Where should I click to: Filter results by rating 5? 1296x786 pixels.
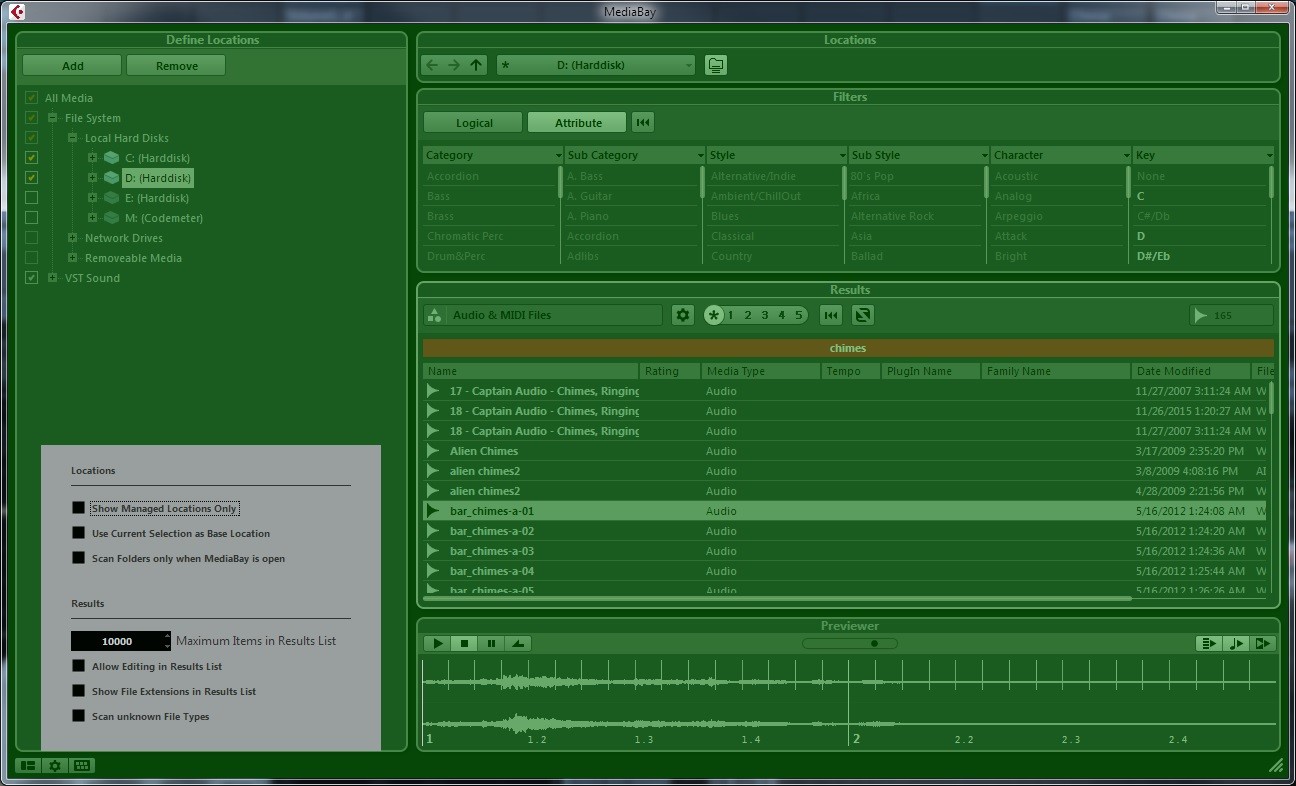799,315
